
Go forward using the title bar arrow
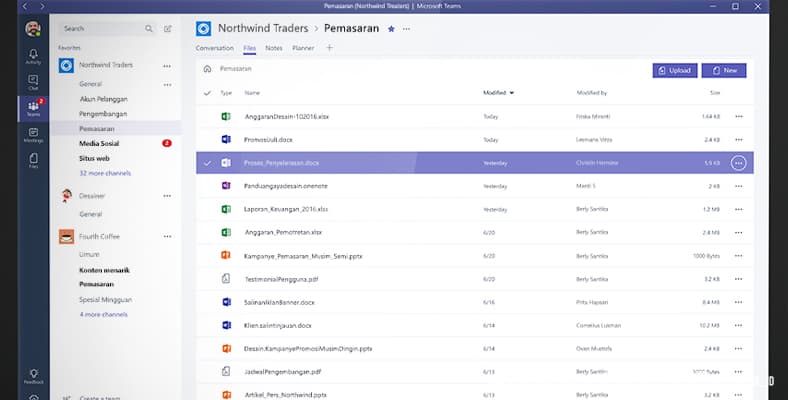pyautogui.click(x=42, y=6)
